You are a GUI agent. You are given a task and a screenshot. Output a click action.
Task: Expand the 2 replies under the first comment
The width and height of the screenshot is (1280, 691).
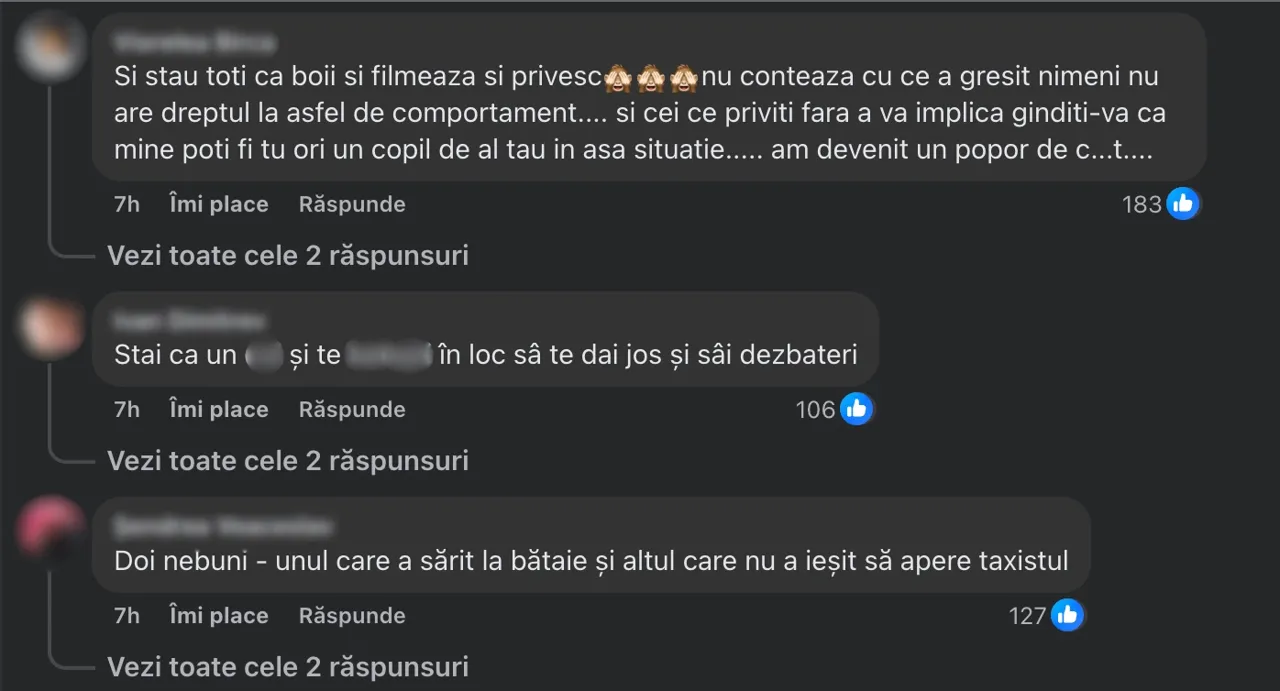click(288, 256)
